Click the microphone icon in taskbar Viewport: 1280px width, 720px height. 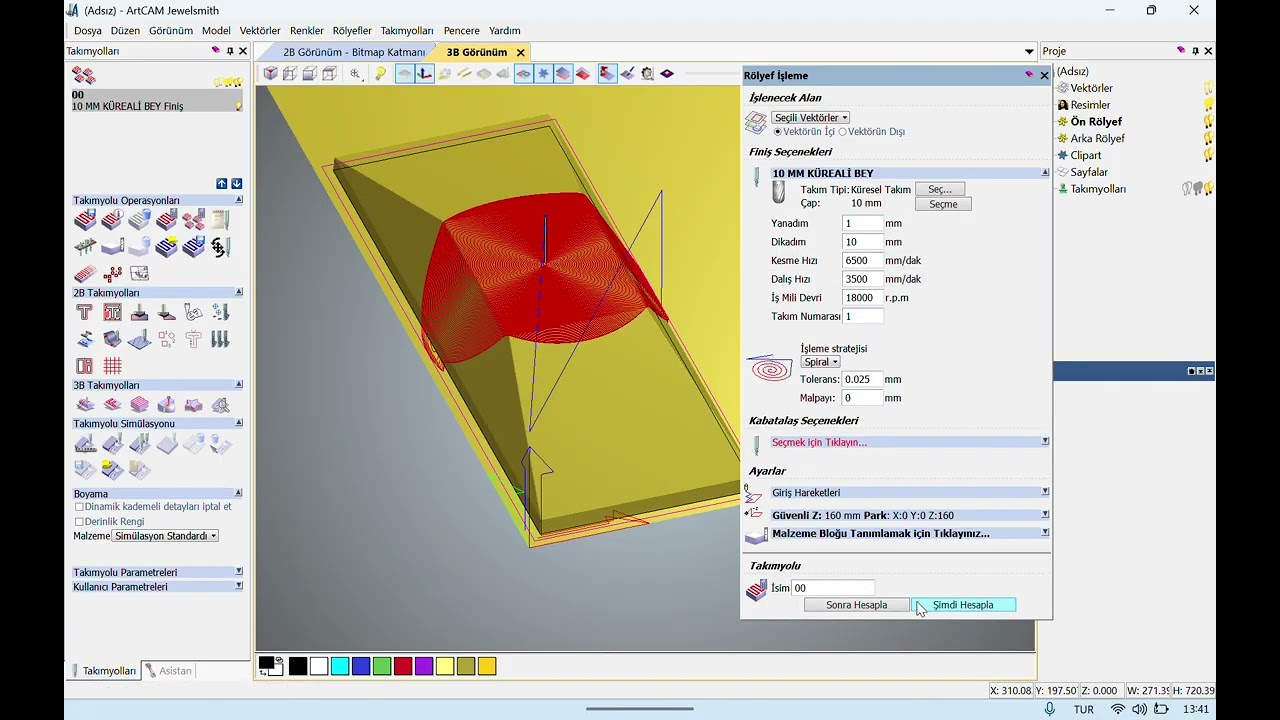1049,709
